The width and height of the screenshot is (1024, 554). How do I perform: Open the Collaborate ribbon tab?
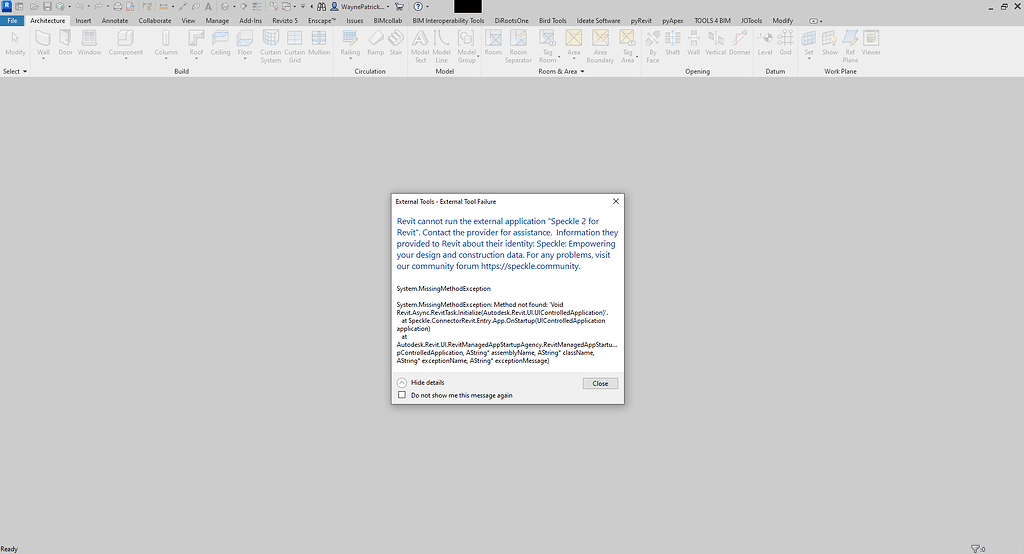(x=155, y=20)
